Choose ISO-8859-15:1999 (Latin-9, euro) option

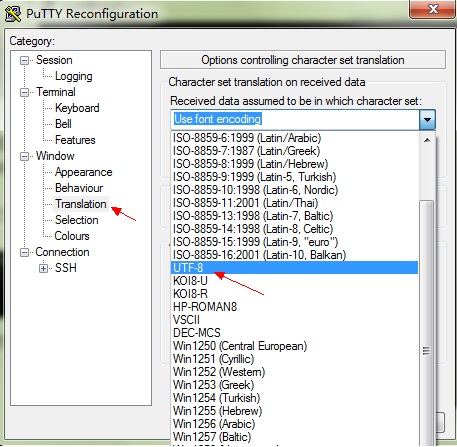click(x=294, y=242)
